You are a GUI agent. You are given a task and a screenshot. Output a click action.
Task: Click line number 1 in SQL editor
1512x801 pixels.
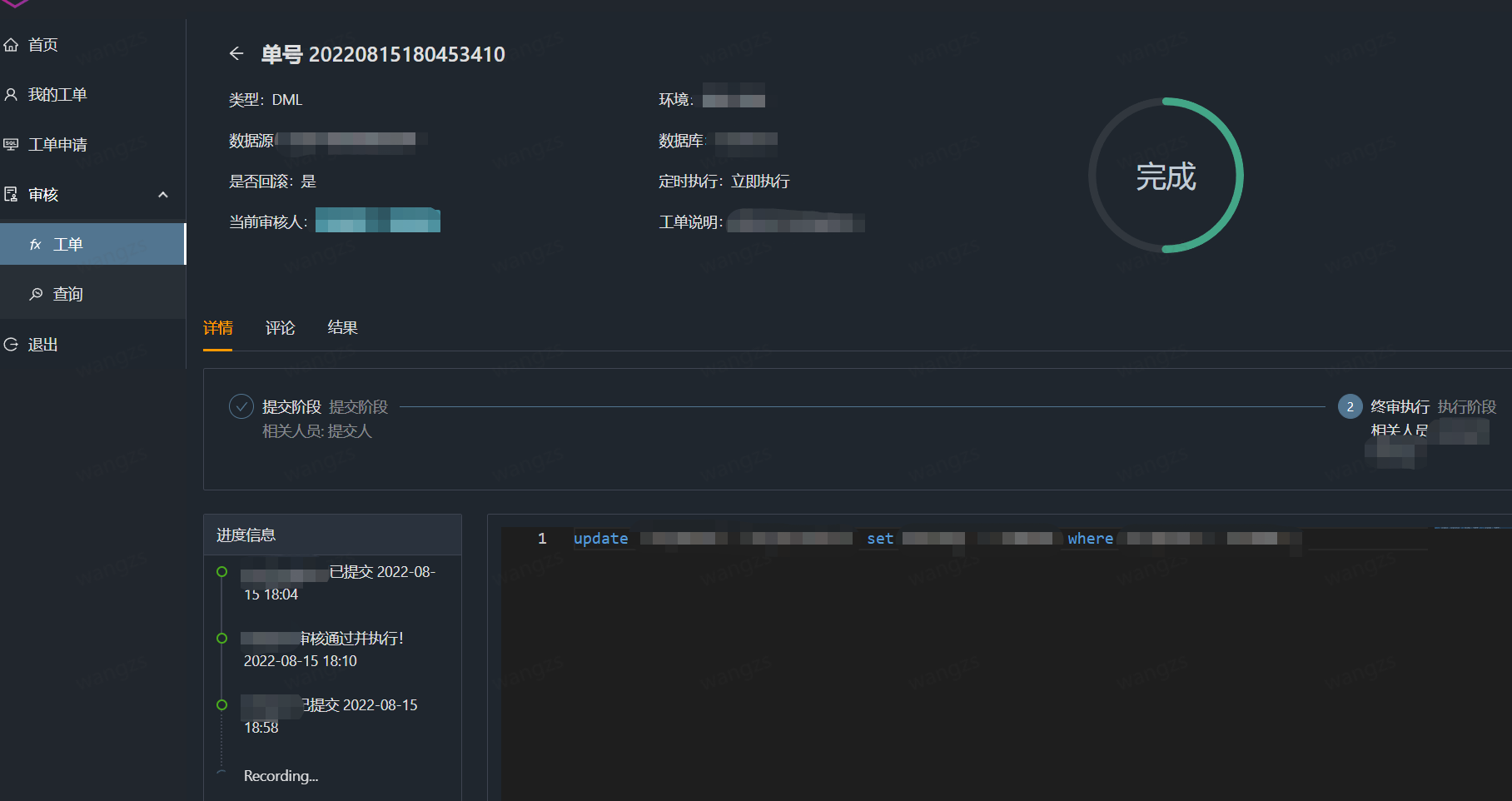542,539
